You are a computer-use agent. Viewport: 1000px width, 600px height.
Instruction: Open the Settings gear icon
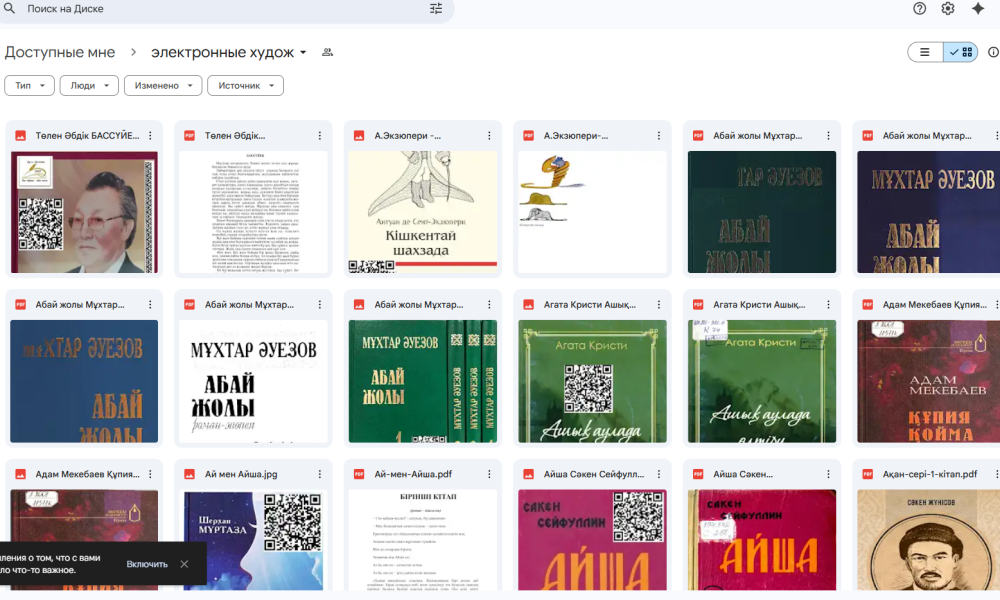pos(948,9)
